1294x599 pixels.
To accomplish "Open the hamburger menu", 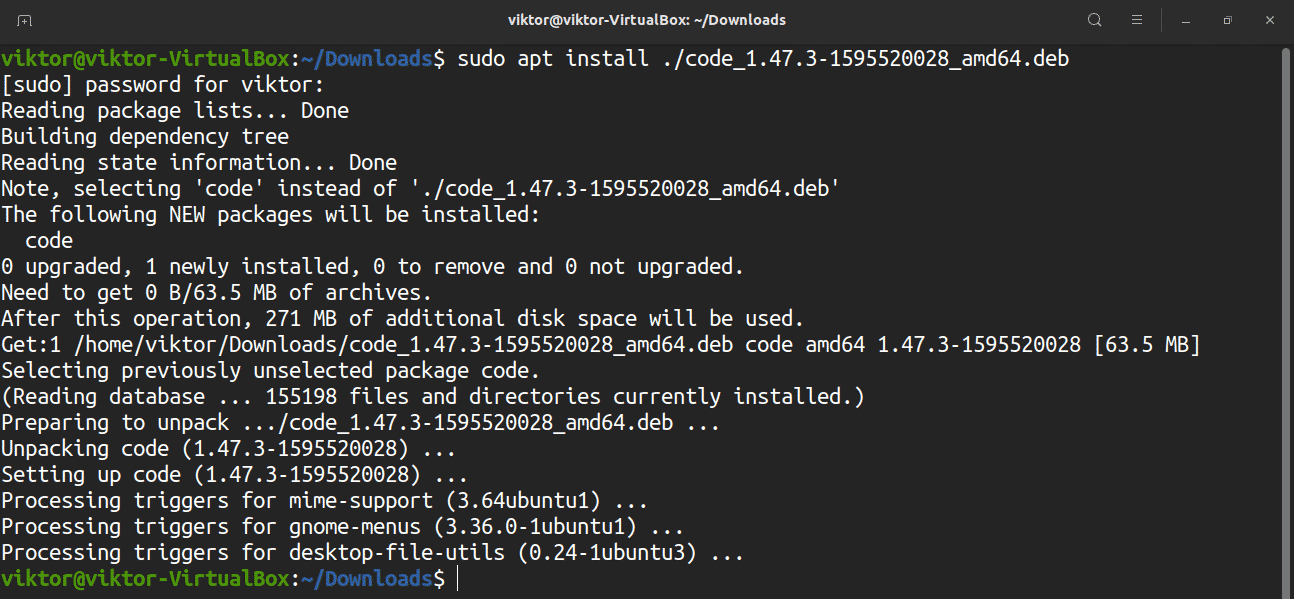I will [1137, 20].
